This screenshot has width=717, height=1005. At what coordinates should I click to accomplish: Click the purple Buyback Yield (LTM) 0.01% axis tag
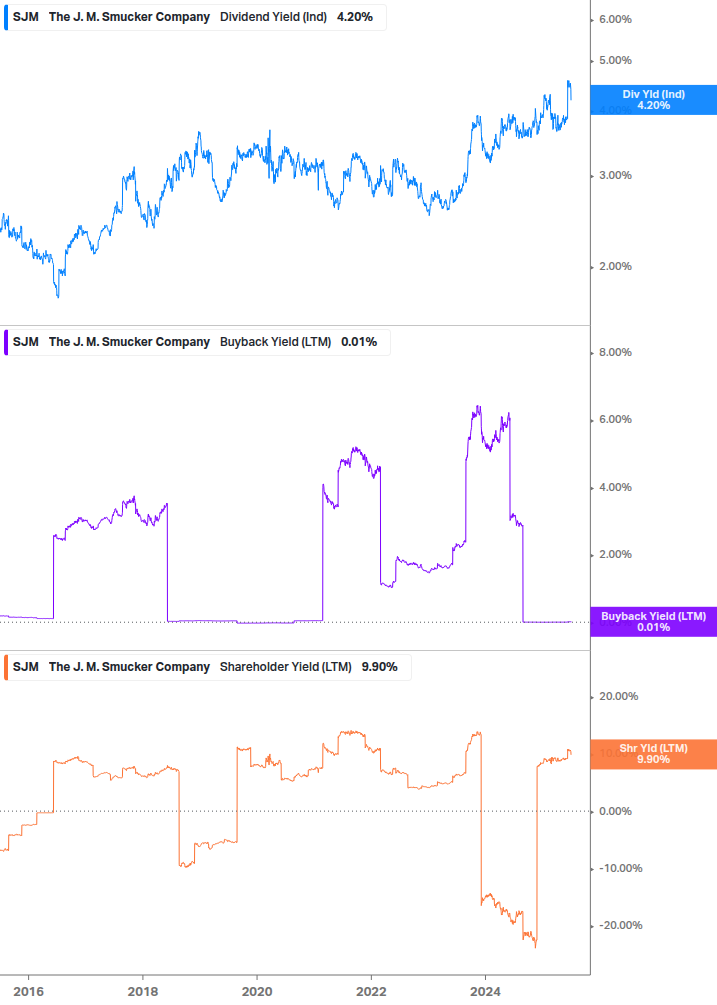(x=654, y=622)
